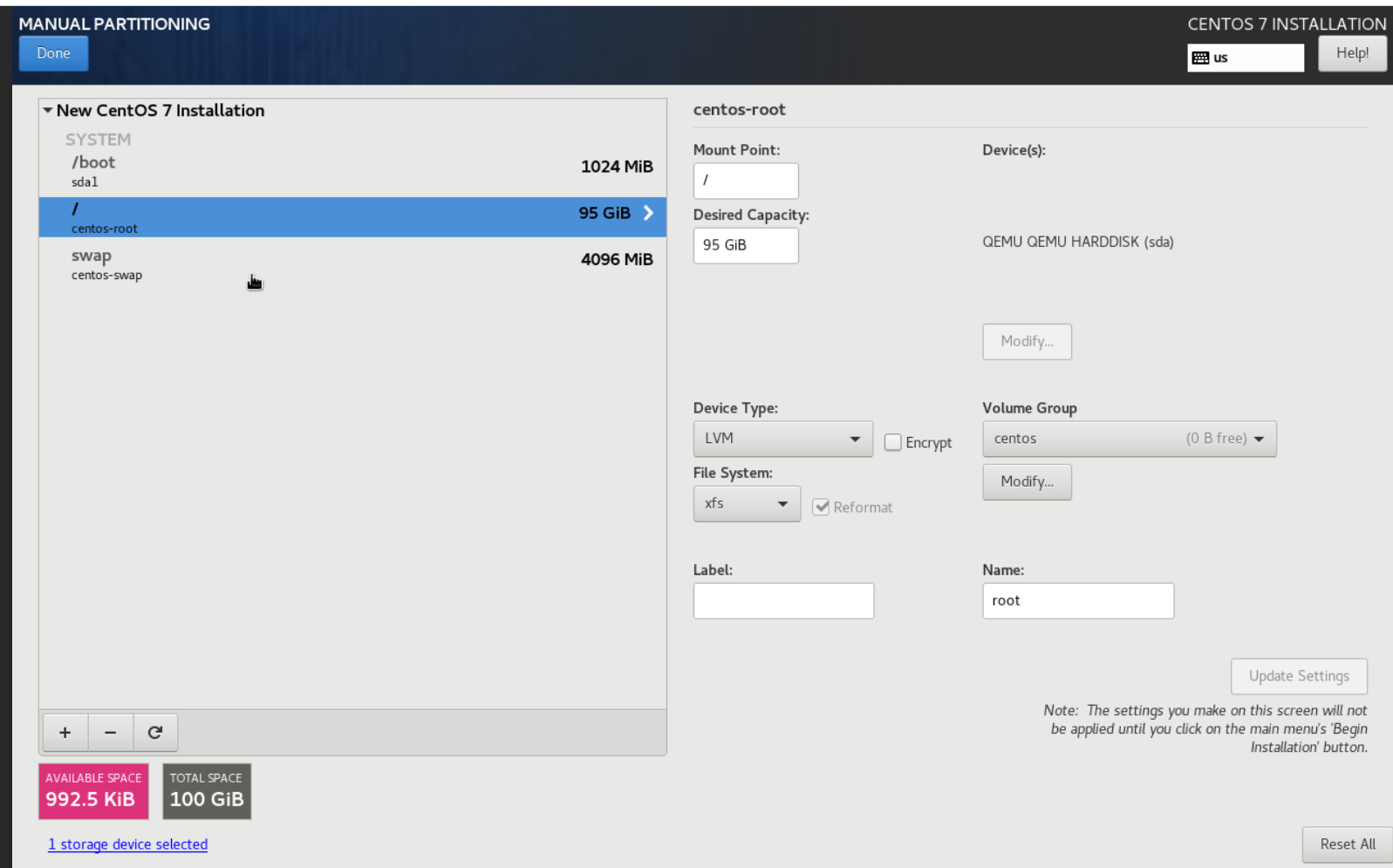The width and height of the screenshot is (1393, 868).
Task: Click the Help! button
Action: [x=1351, y=53]
